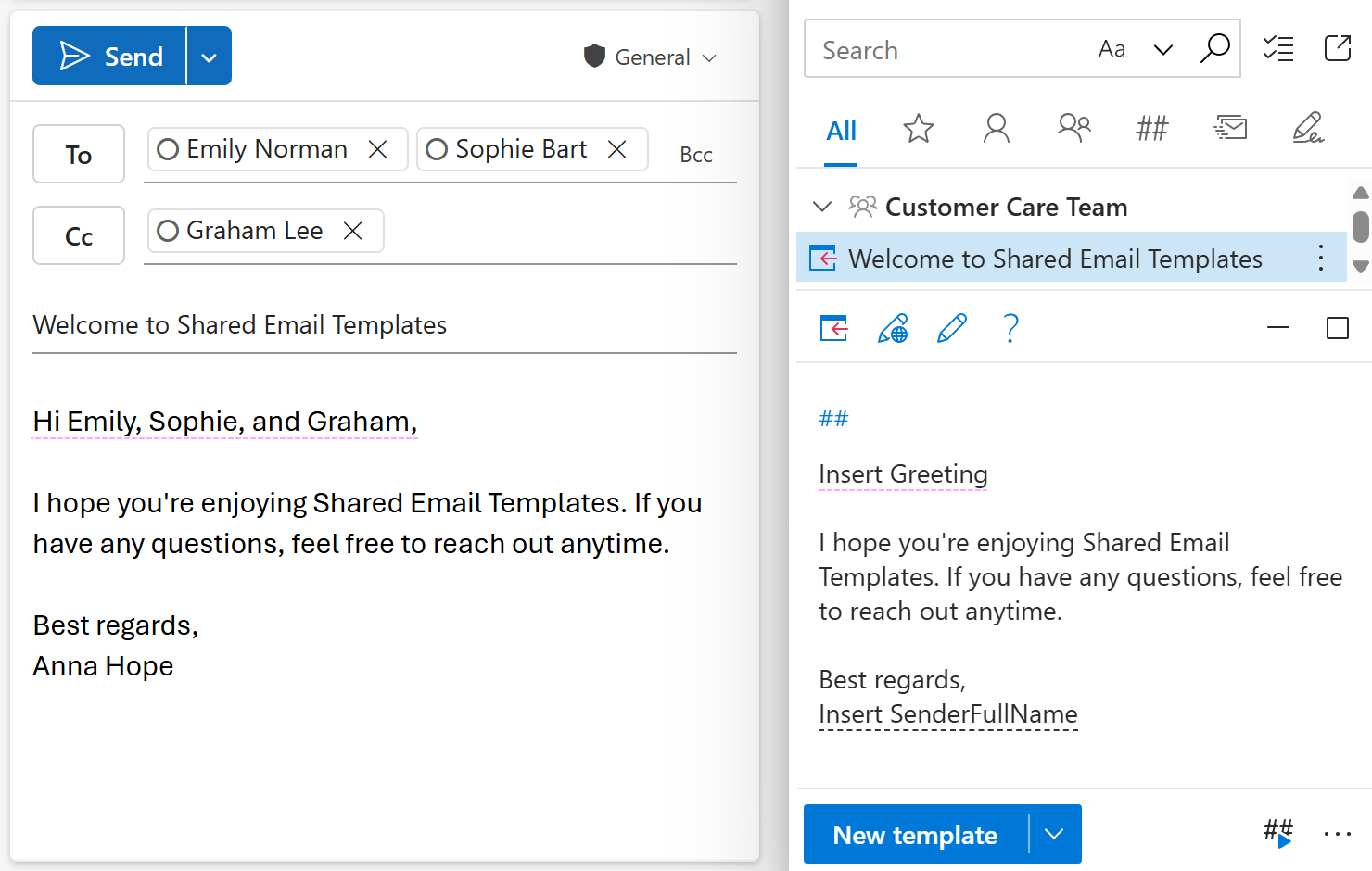
Task: Switch to the All tab
Action: [841, 131]
